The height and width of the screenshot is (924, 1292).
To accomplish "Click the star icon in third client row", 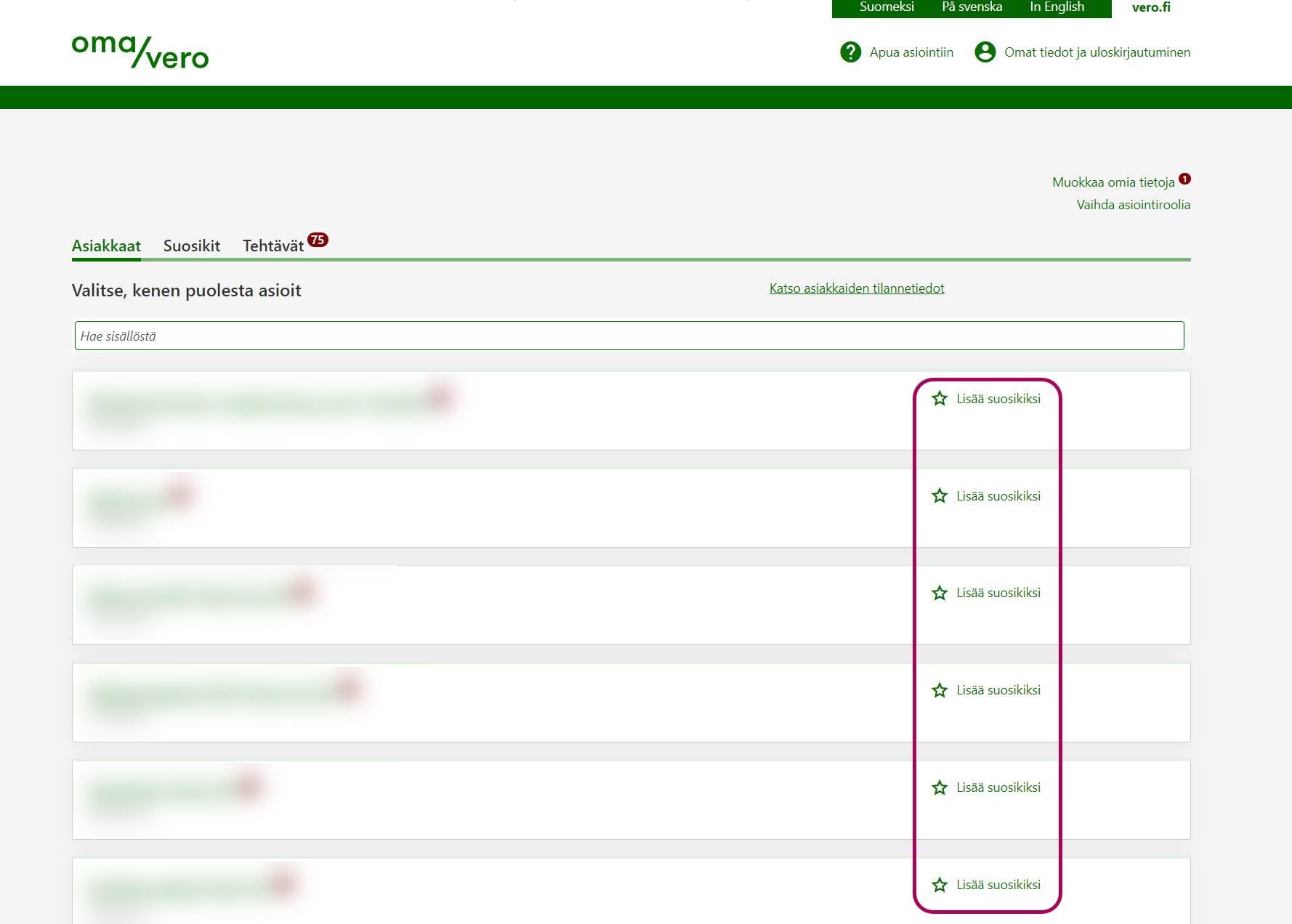I will click(940, 593).
